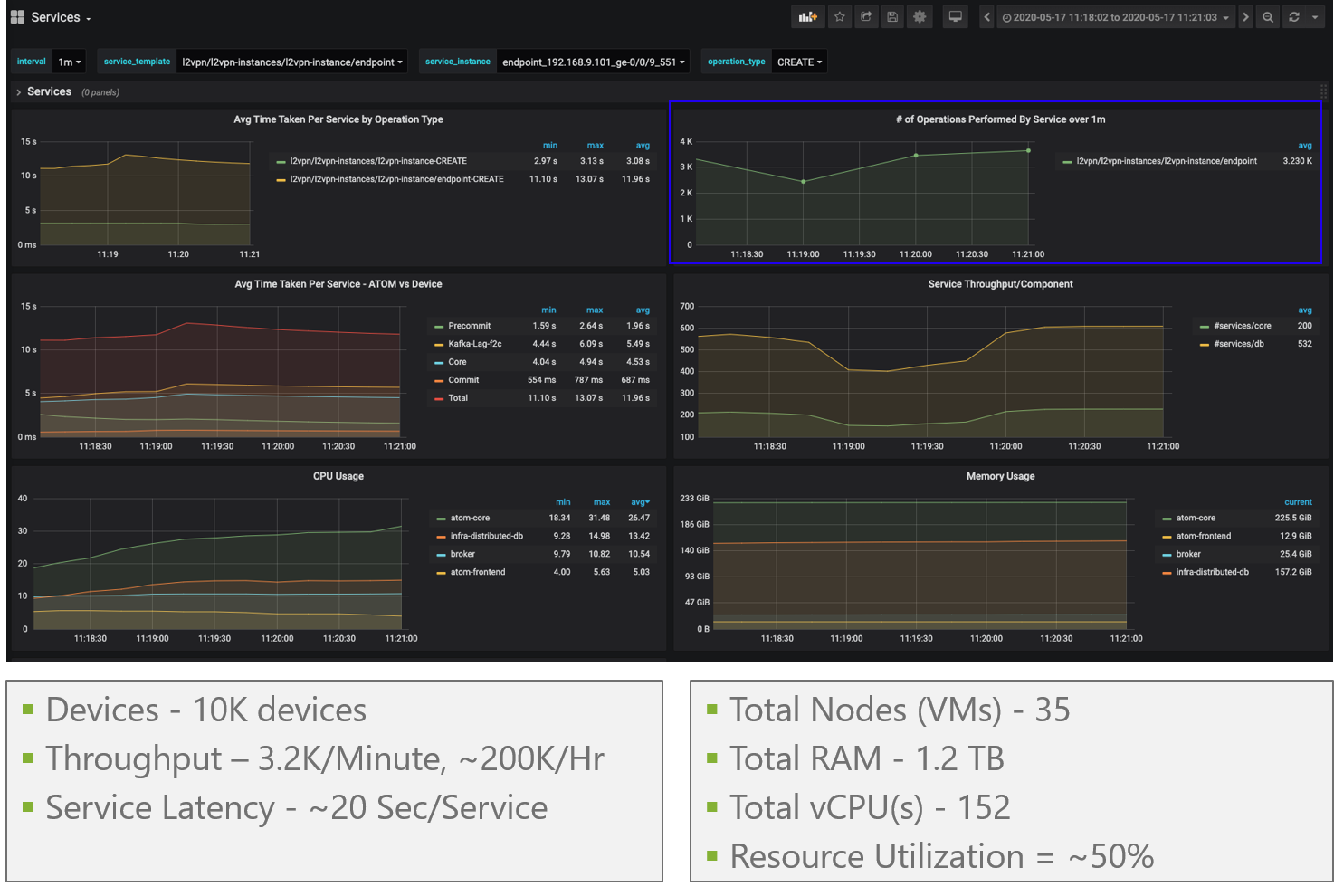Toggle the #services/db legend series
This screenshot has width=1334, height=896.
[x=1239, y=344]
